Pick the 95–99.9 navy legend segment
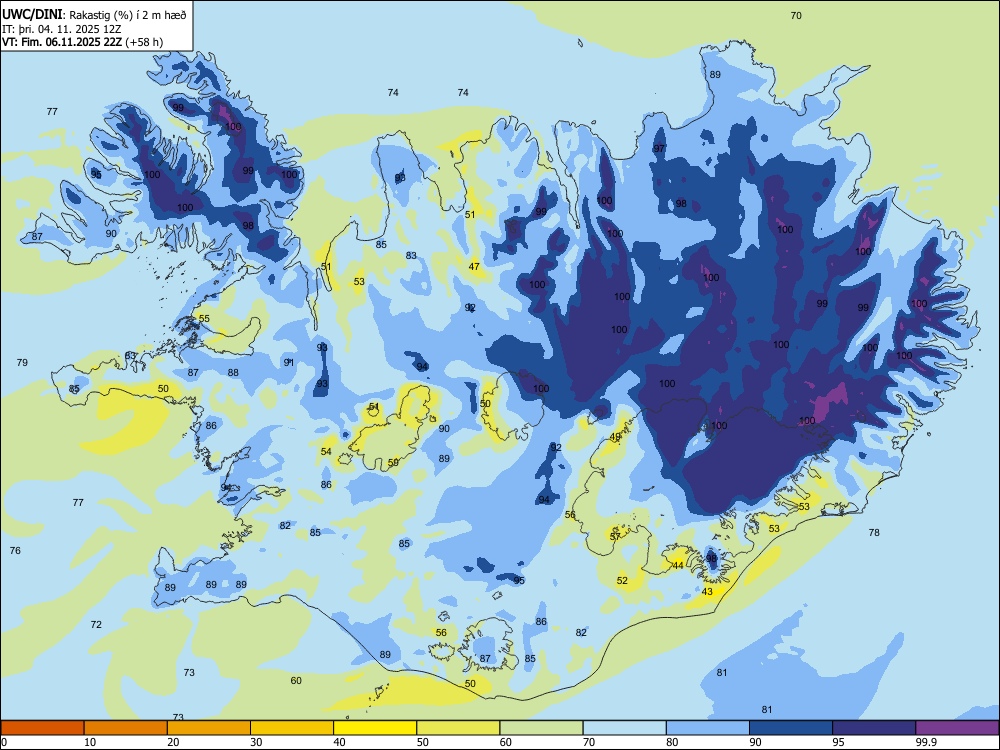 point(874,728)
